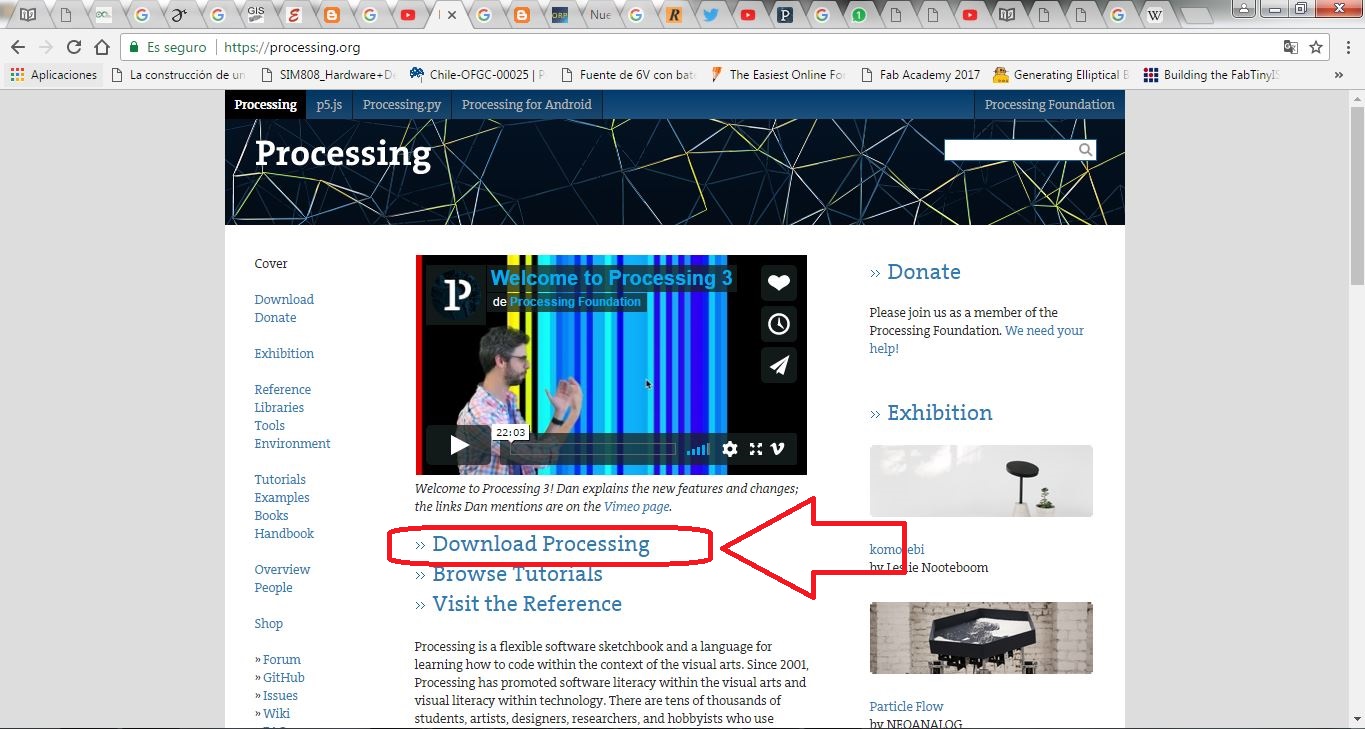
Task: Open the Exhibition heading in the right column
Action: click(939, 413)
